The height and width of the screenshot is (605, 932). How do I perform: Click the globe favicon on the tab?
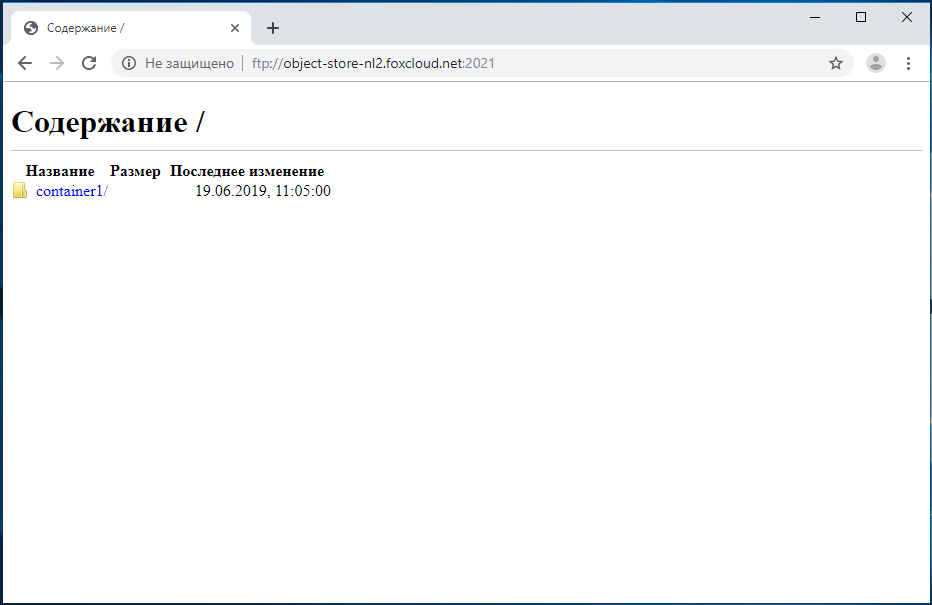[31, 28]
